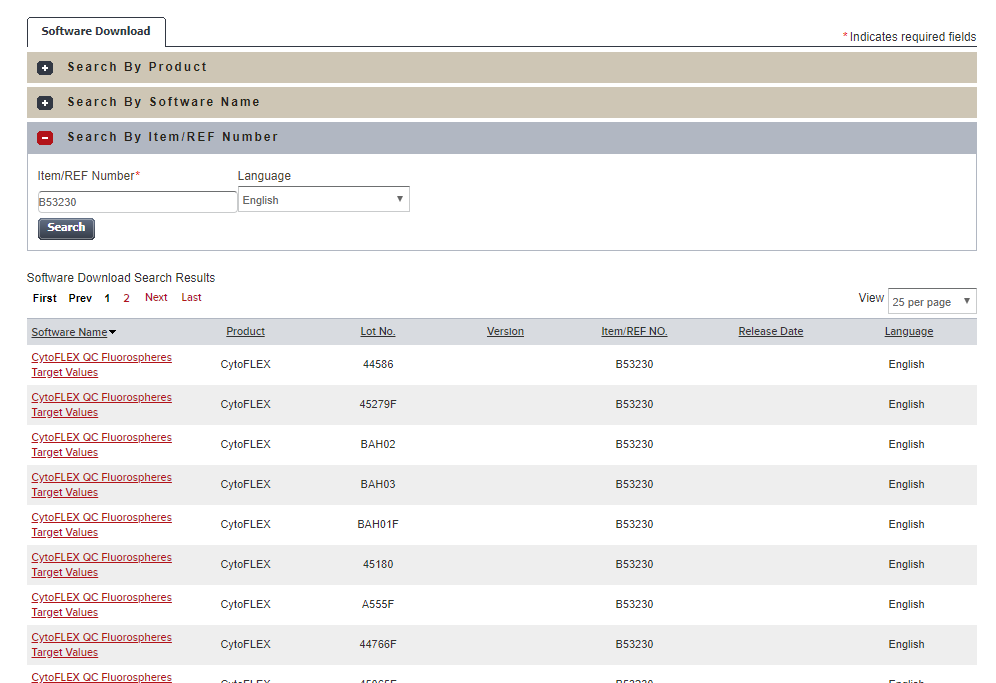Click the Search button
The height and width of the screenshot is (683, 996).
pyautogui.click(x=66, y=228)
